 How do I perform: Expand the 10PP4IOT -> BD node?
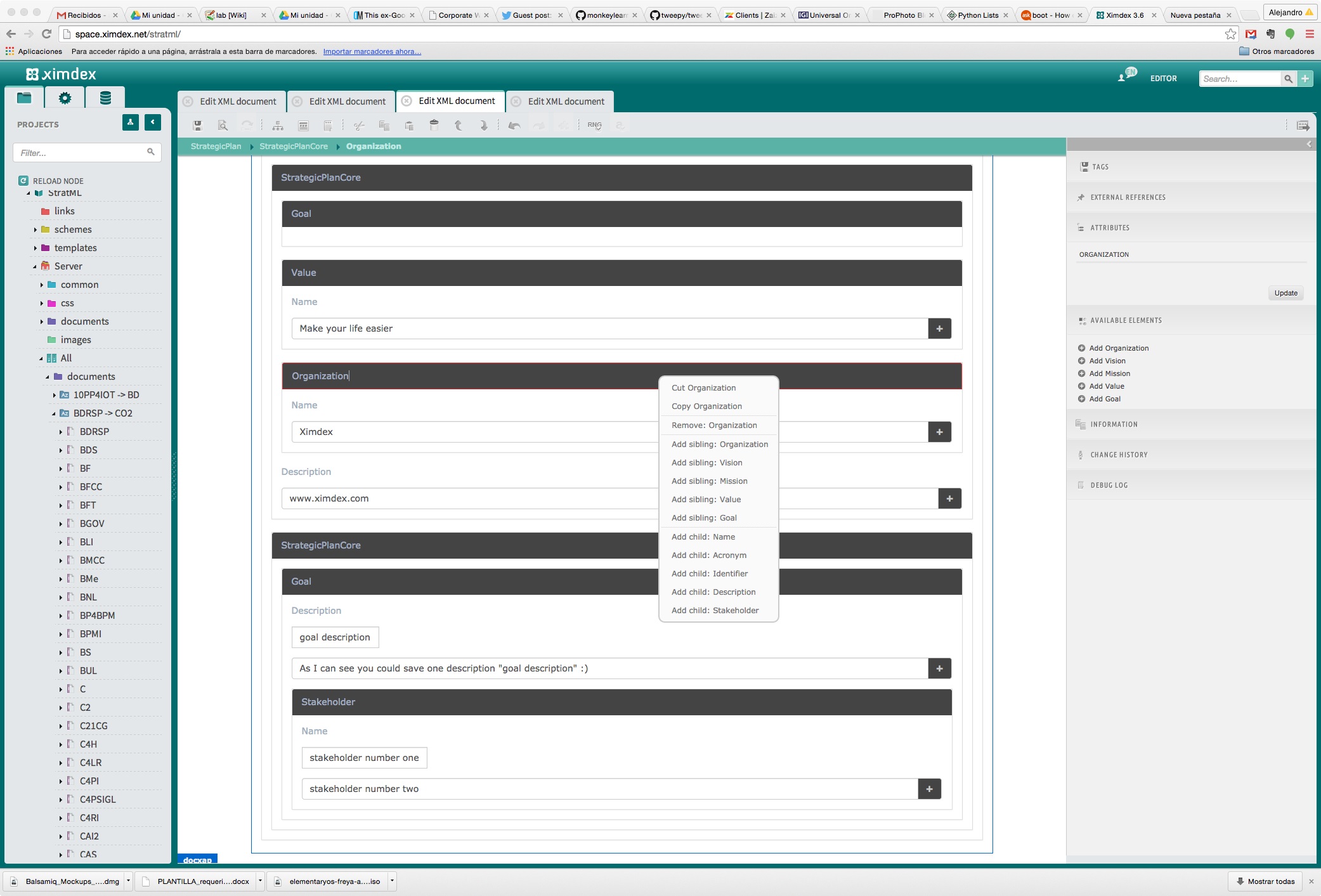[x=55, y=395]
